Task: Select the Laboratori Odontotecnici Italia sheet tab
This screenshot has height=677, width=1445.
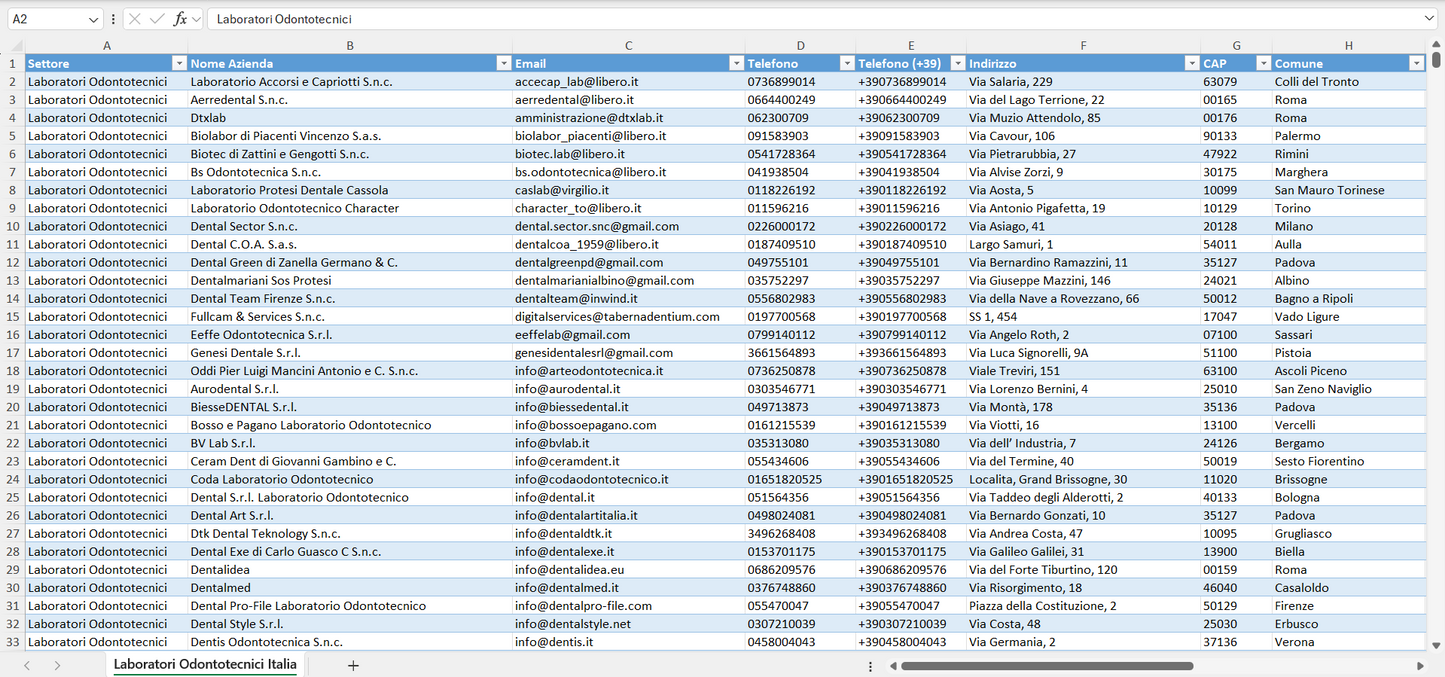Action: (205, 664)
